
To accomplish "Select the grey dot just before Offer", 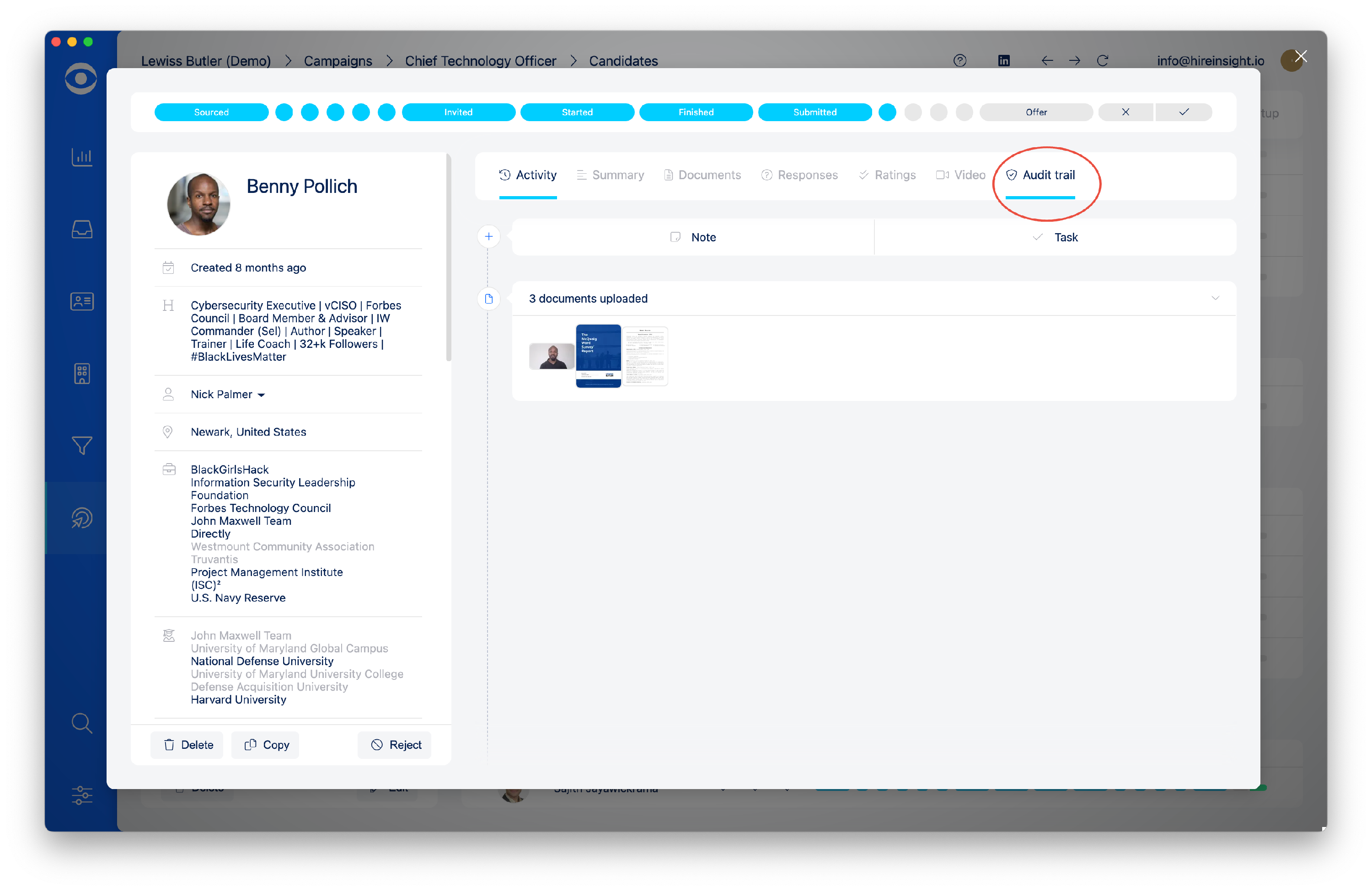I will 964,112.
